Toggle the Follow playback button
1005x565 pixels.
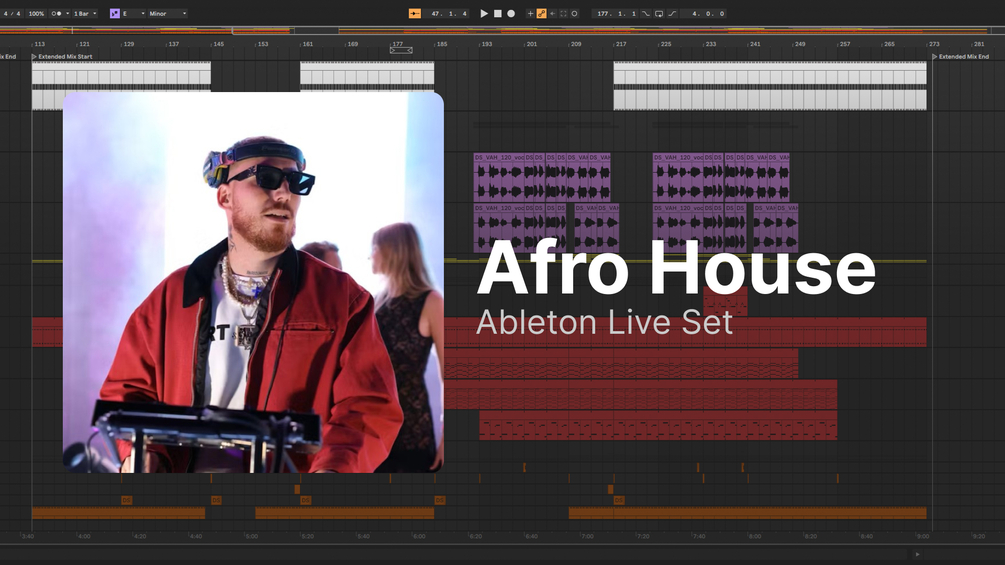[415, 13]
